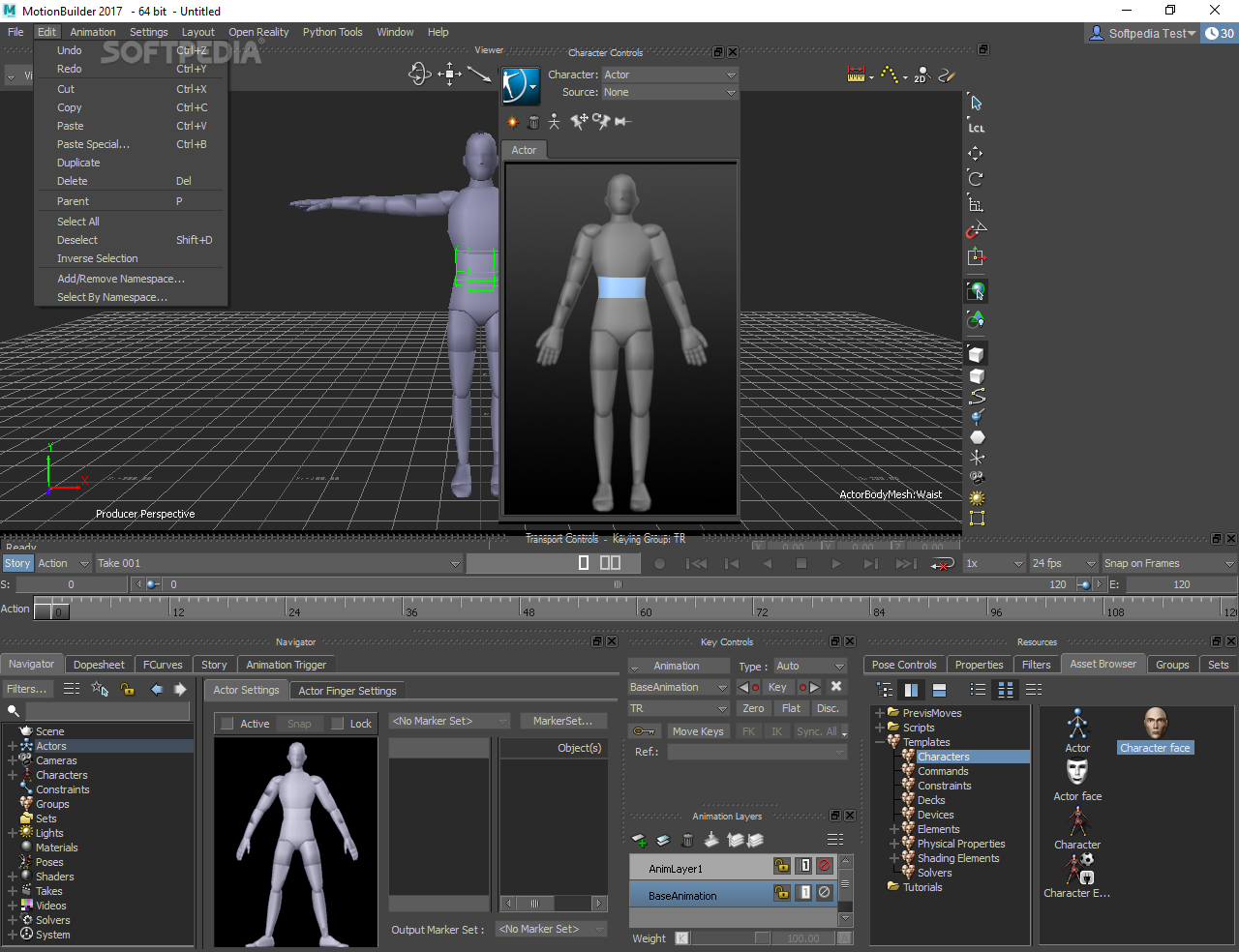Toggle mute on AnimLayer1
Image resolution: width=1239 pixels, height=952 pixels.
(x=825, y=866)
